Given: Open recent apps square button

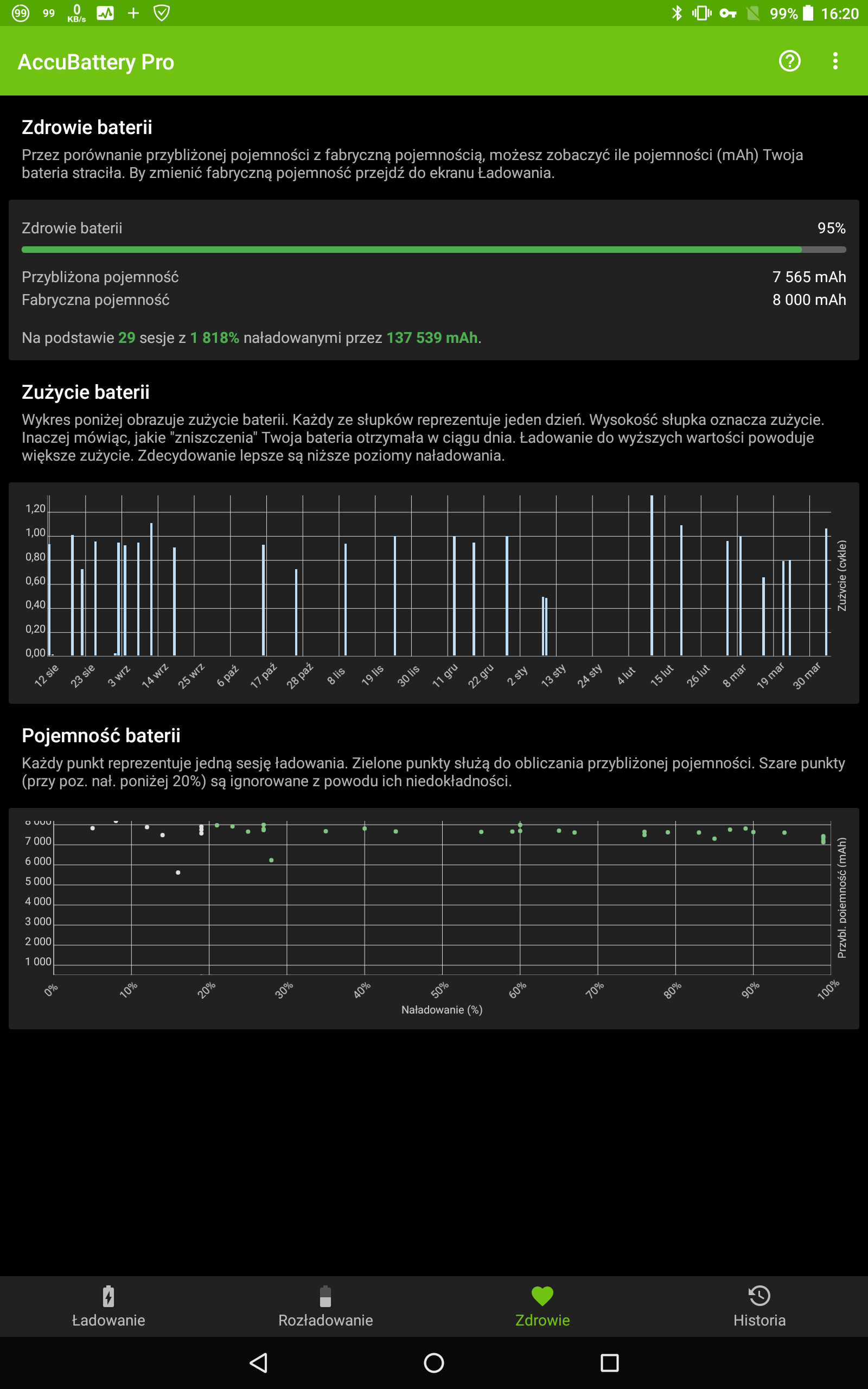Looking at the screenshot, I should click(609, 1362).
